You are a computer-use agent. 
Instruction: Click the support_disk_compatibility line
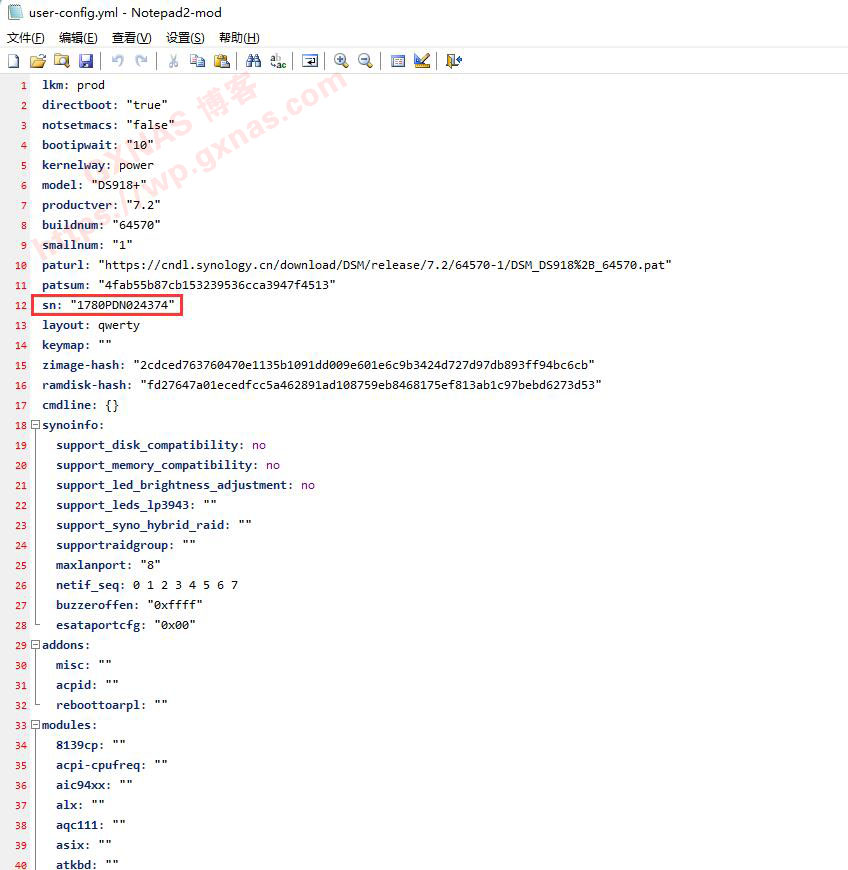point(161,445)
